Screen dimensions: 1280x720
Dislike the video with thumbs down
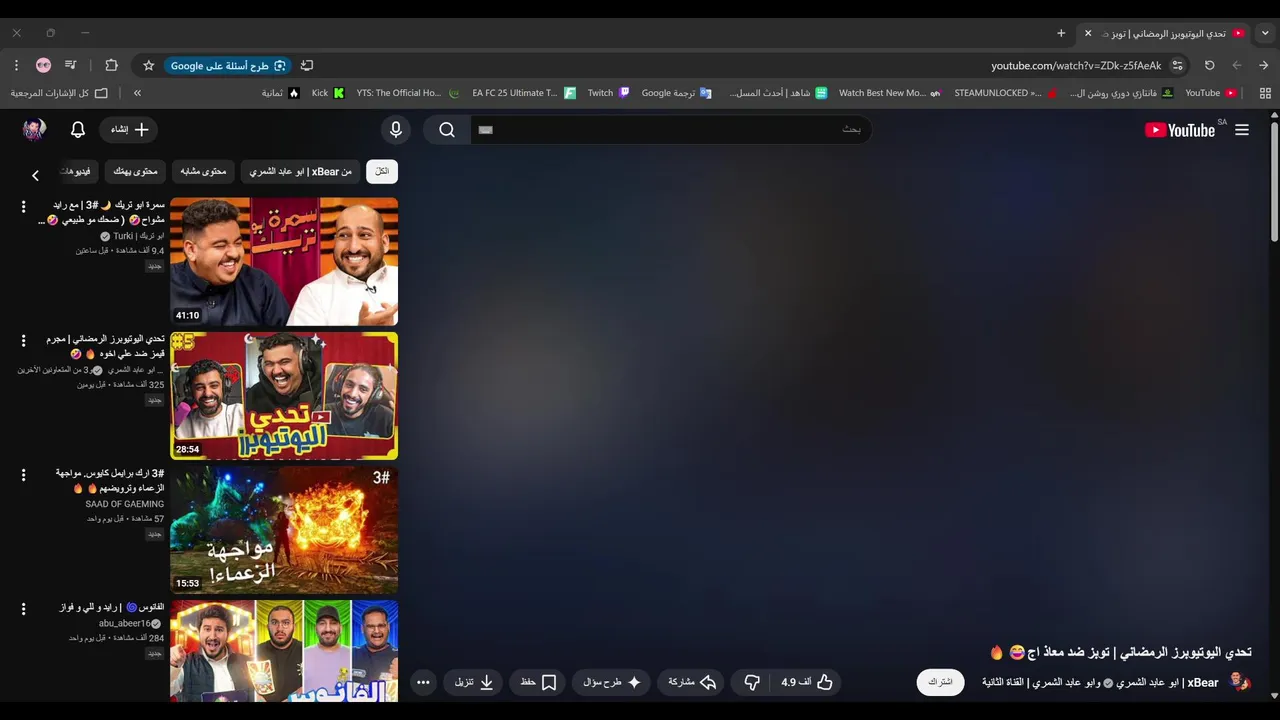pyautogui.click(x=752, y=682)
